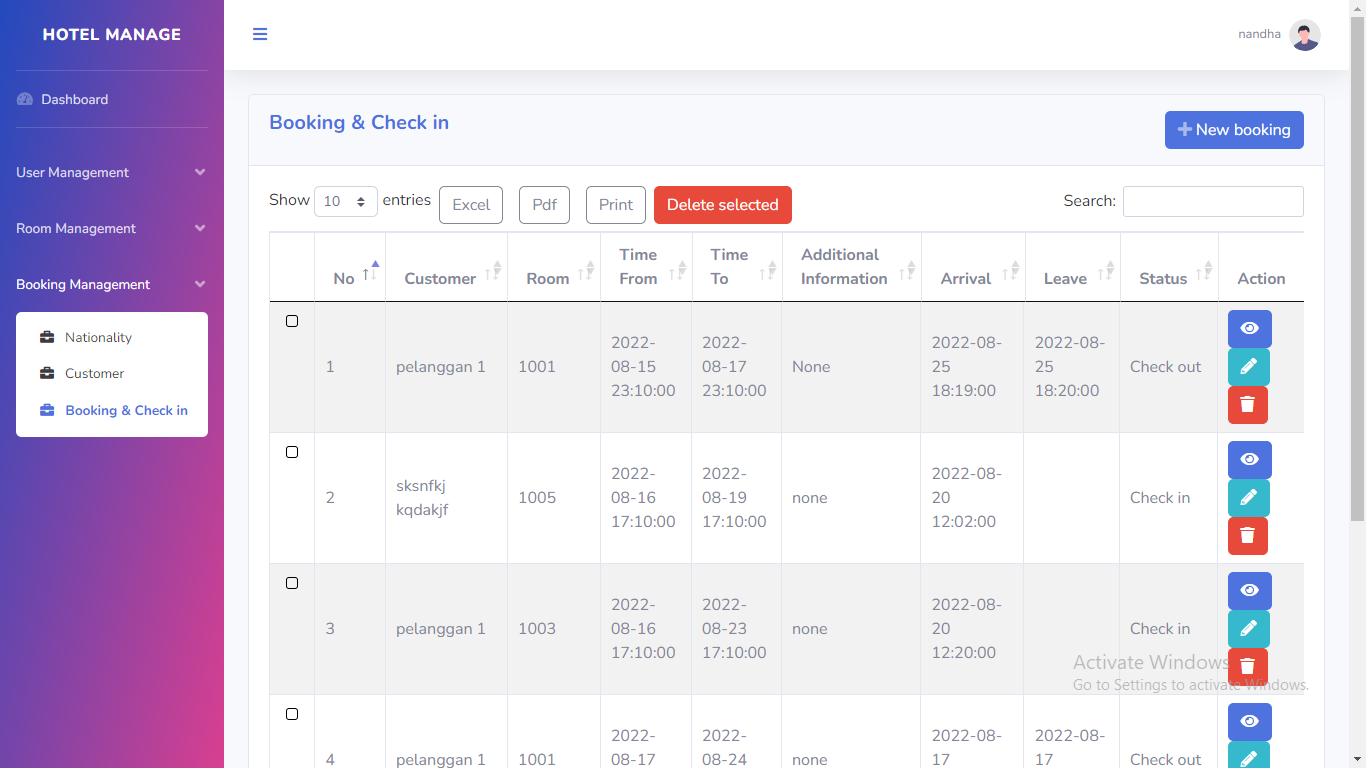View booking details for row 1
The height and width of the screenshot is (768, 1366).
[x=1249, y=329]
